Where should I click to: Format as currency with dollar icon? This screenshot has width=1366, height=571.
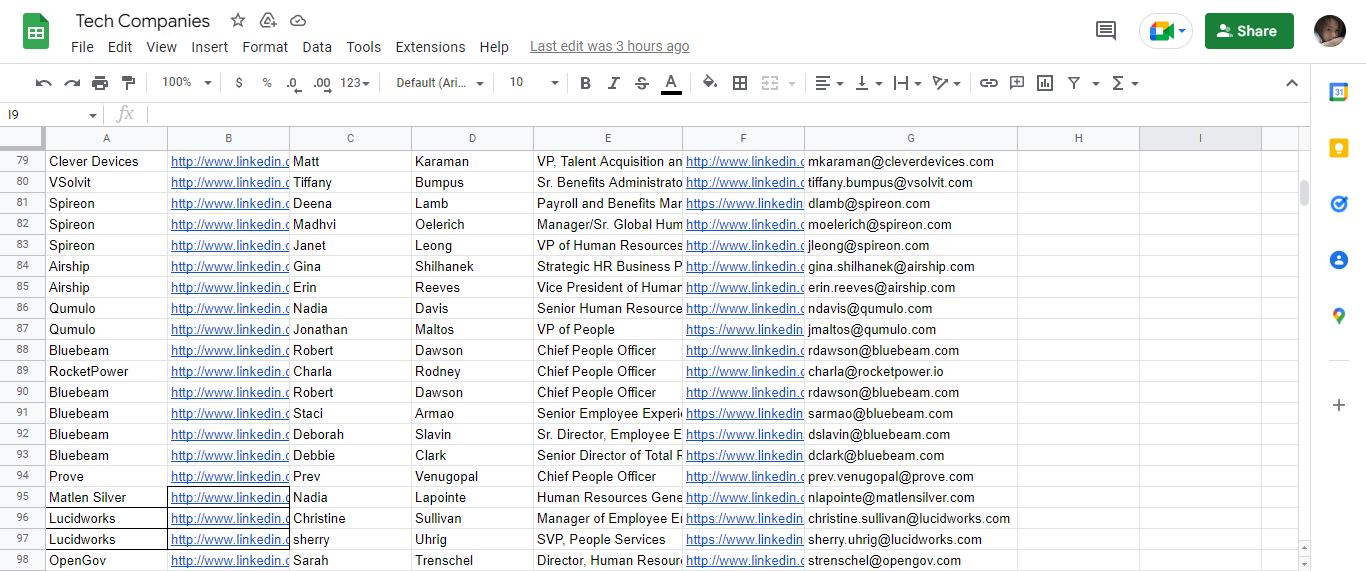pos(239,83)
